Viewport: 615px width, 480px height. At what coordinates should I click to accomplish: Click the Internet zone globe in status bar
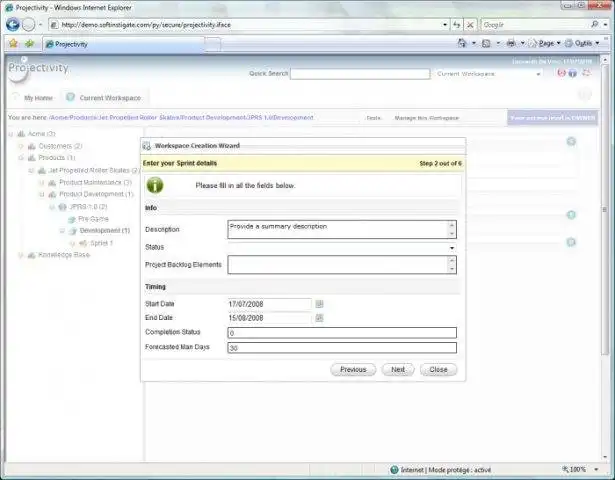point(394,469)
